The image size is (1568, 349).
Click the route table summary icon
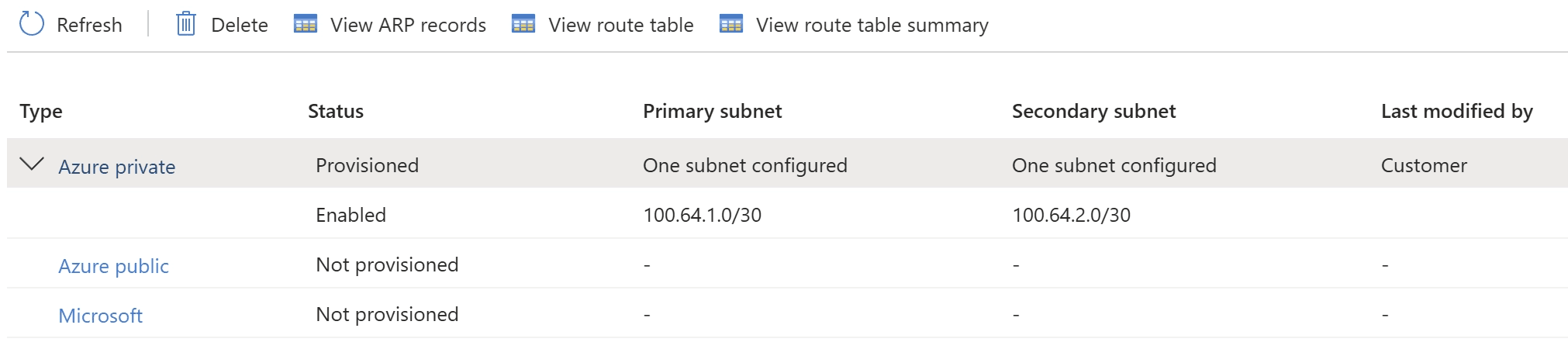click(x=731, y=24)
